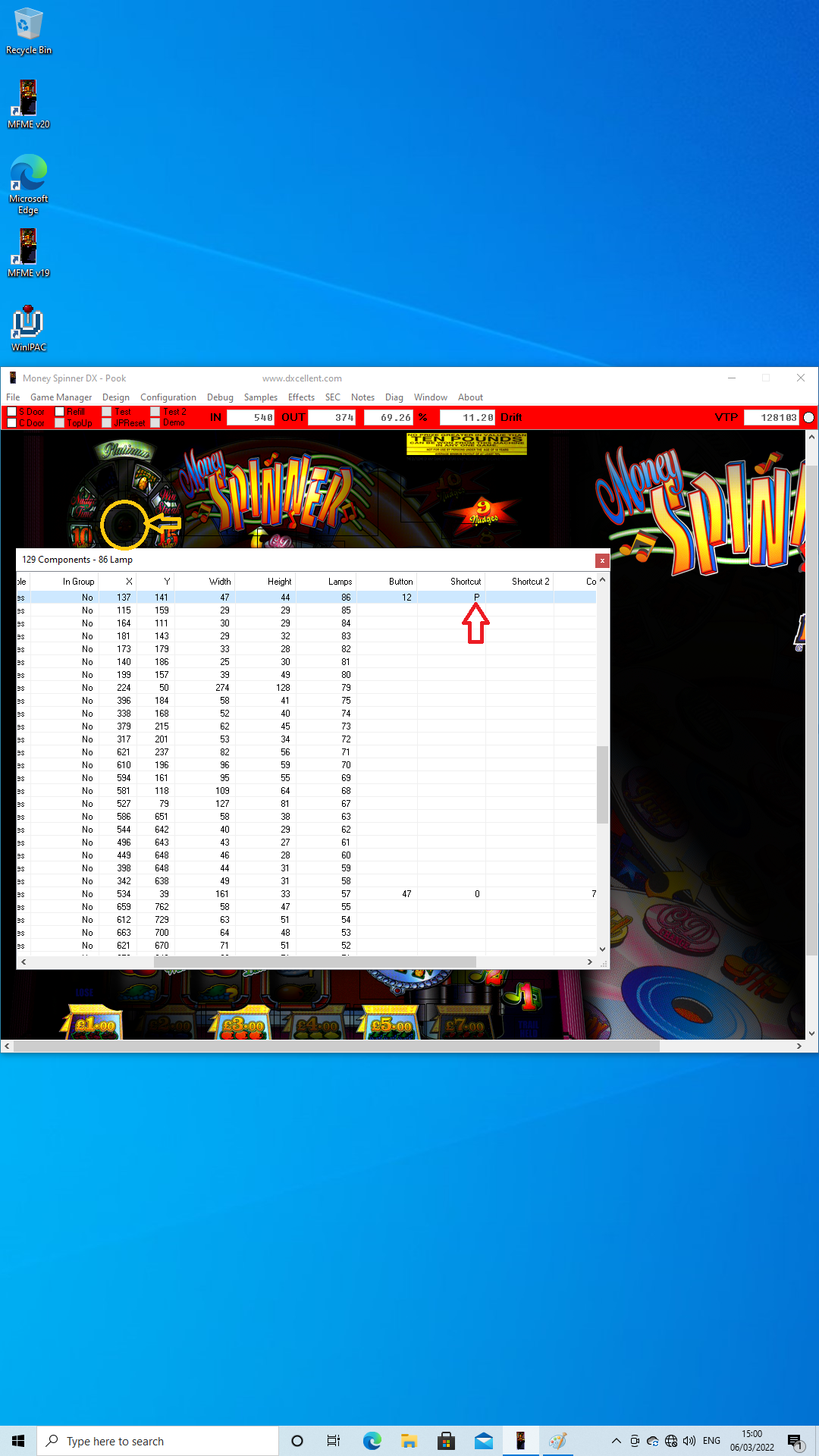Screen dimensions: 819x1456
Task: Open the Window menu
Action: point(431,397)
